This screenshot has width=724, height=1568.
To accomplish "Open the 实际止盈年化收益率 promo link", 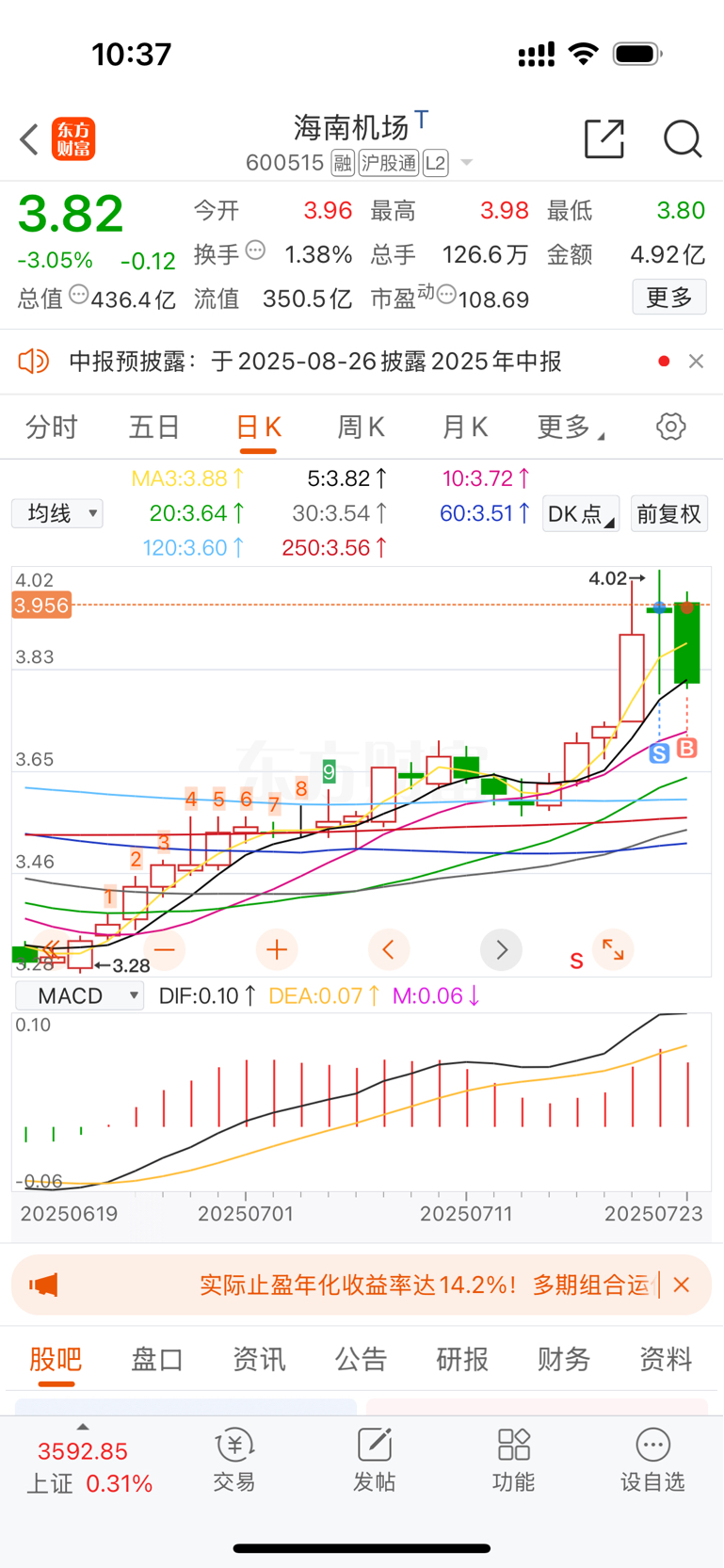I will pyautogui.click(x=424, y=1285).
